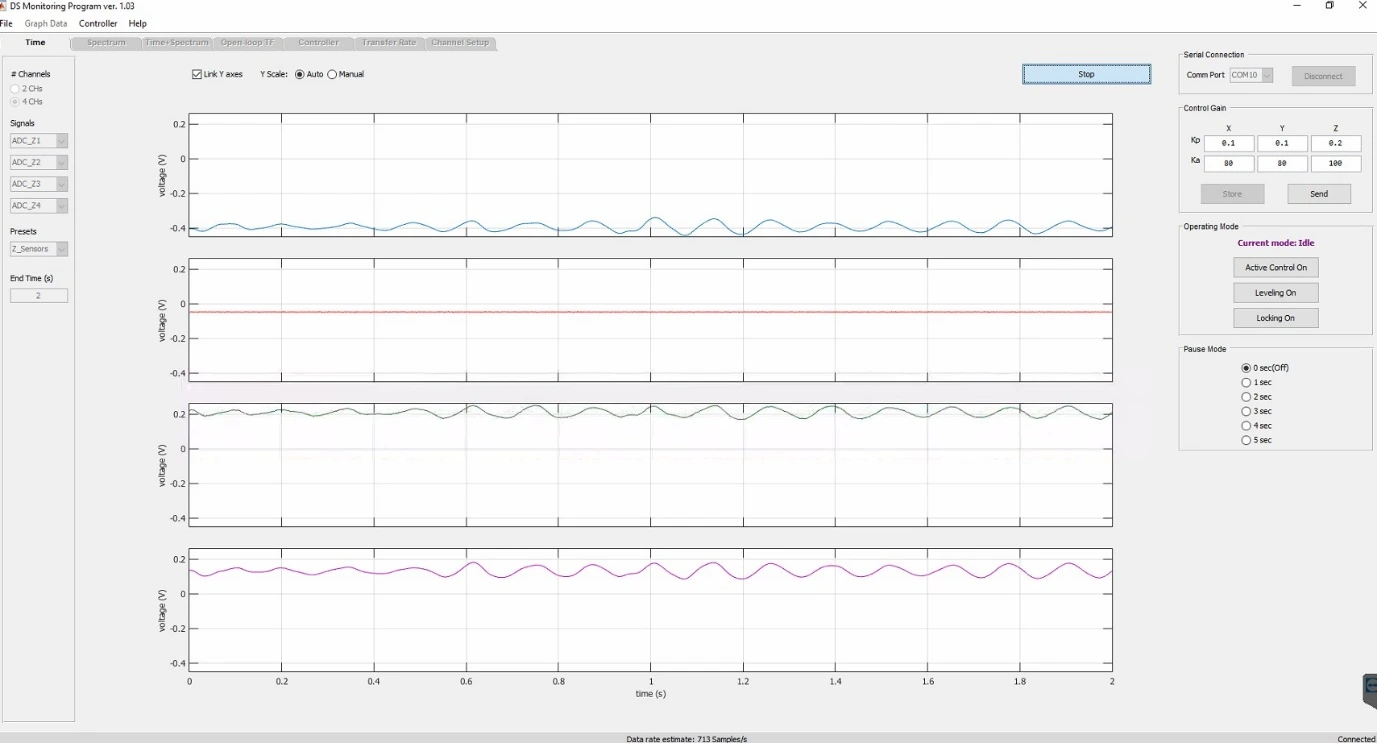Image resolution: width=1377 pixels, height=743 pixels.
Task: Click the green ADC_Z3 waveform plot
Action: pos(650,465)
